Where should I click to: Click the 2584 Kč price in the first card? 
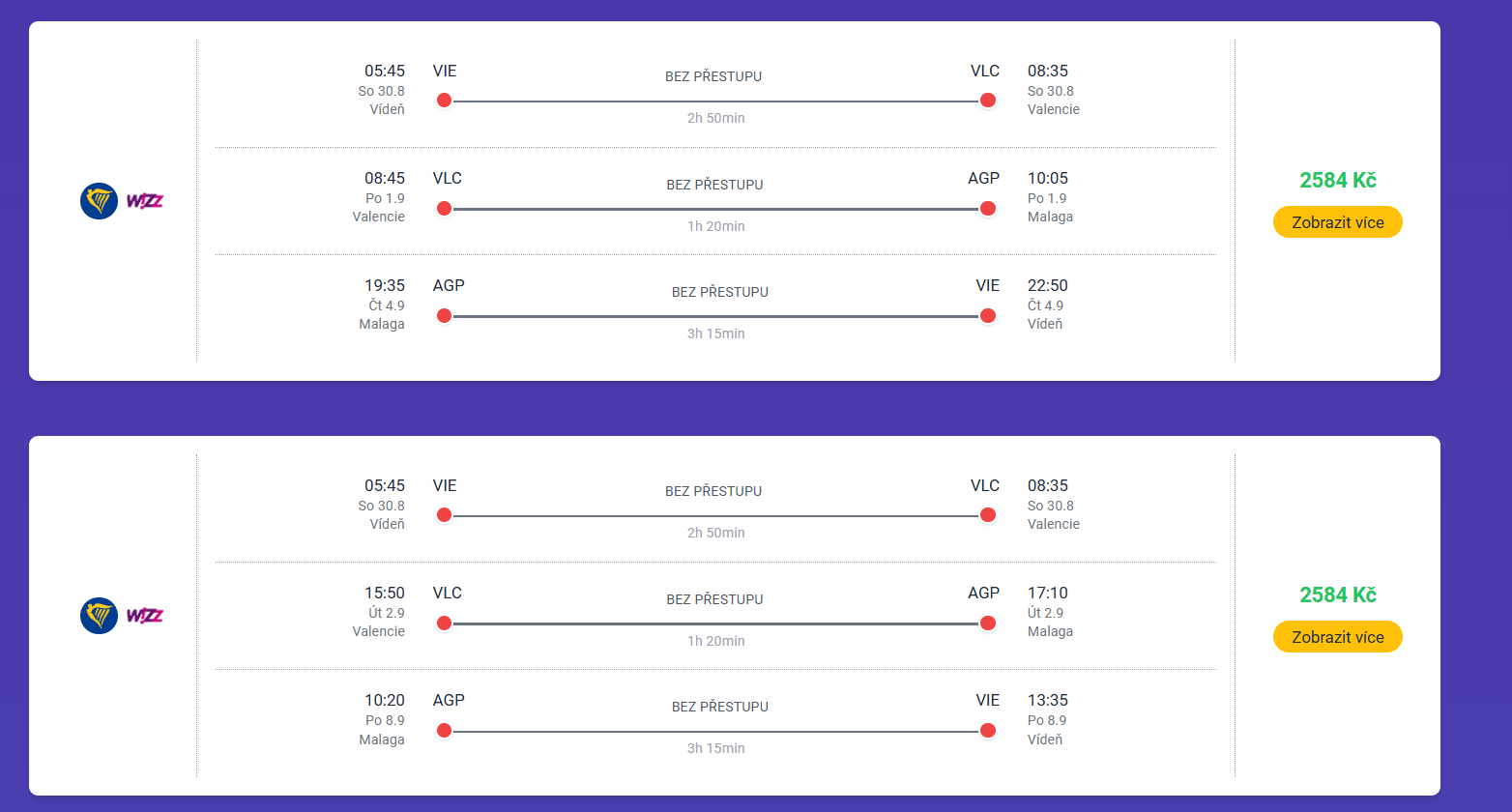point(1337,181)
